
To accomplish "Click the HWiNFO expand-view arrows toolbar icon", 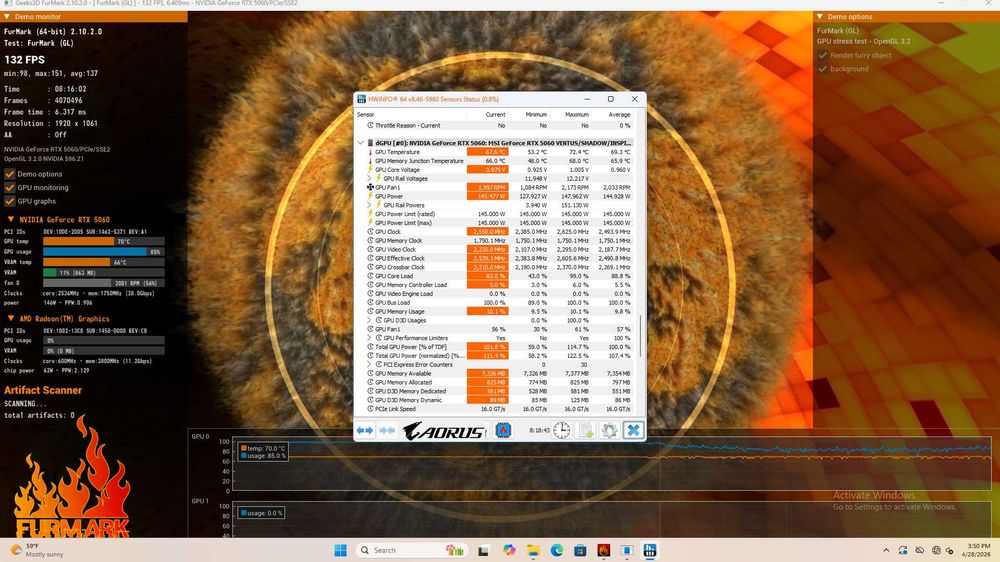I will [x=365, y=431].
